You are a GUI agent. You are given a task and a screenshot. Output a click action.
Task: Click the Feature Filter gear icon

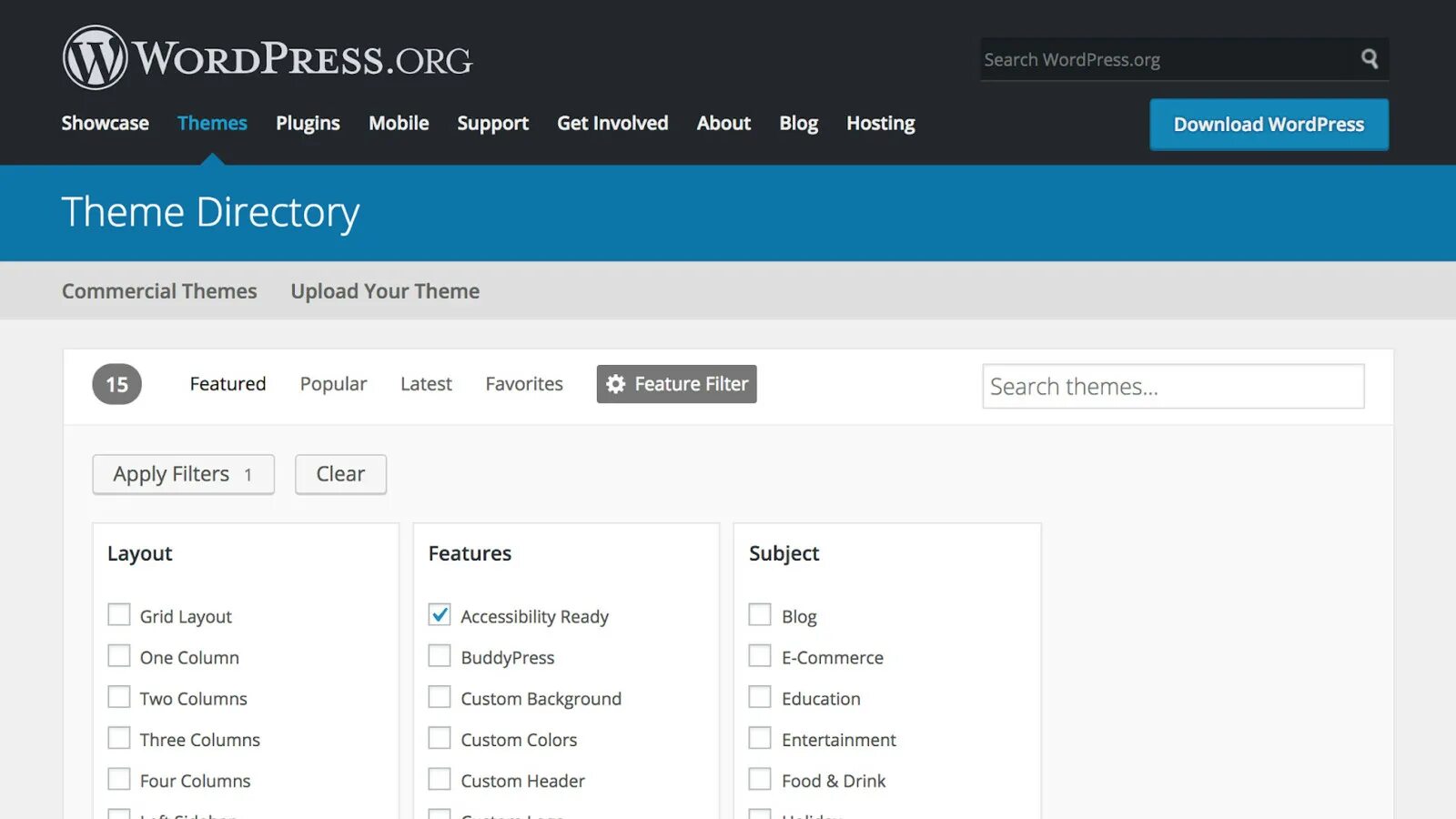click(616, 384)
